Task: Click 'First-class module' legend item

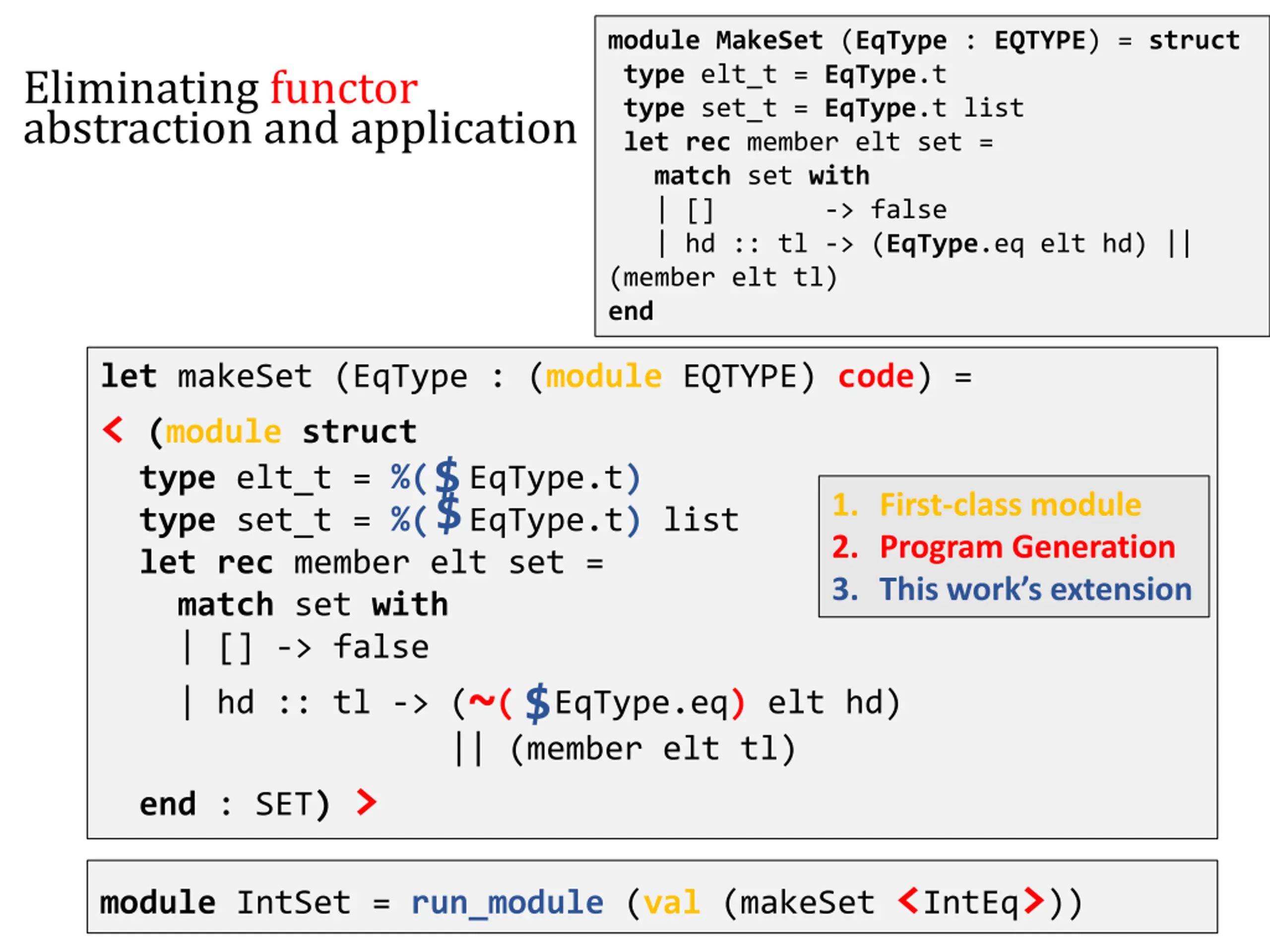Action: [1010, 505]
